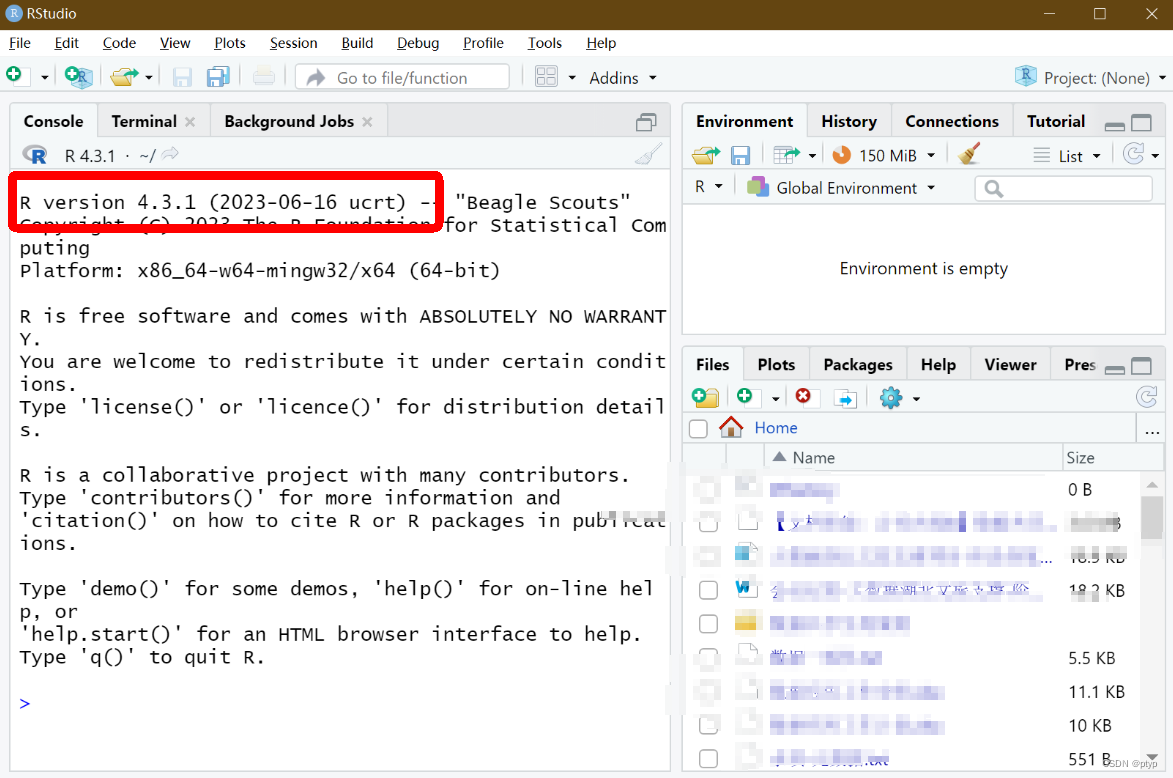Open the Edit menu
Screen dimensions: 1173x778
pyautogui.click(x=66, y=43)
